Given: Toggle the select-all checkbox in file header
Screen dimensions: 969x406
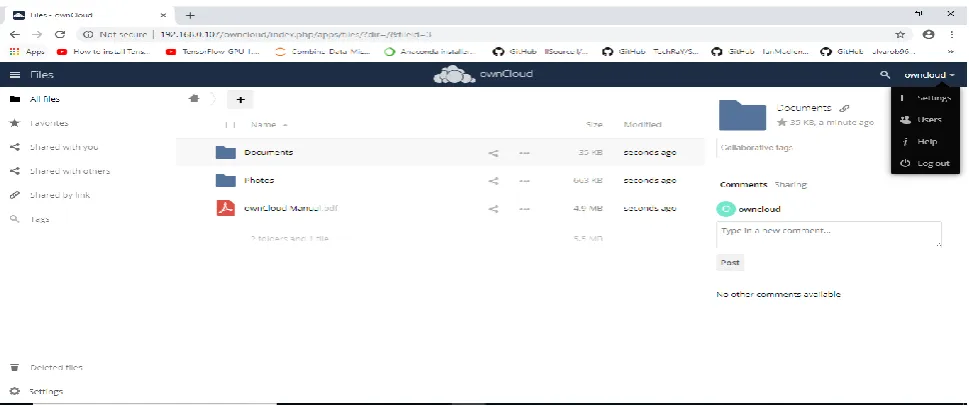Looking at the screenshot, I should [x=231, y=125].
